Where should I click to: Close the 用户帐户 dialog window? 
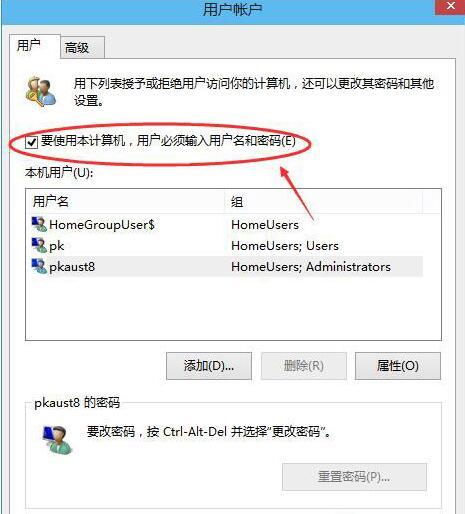(x=450, y=7)
